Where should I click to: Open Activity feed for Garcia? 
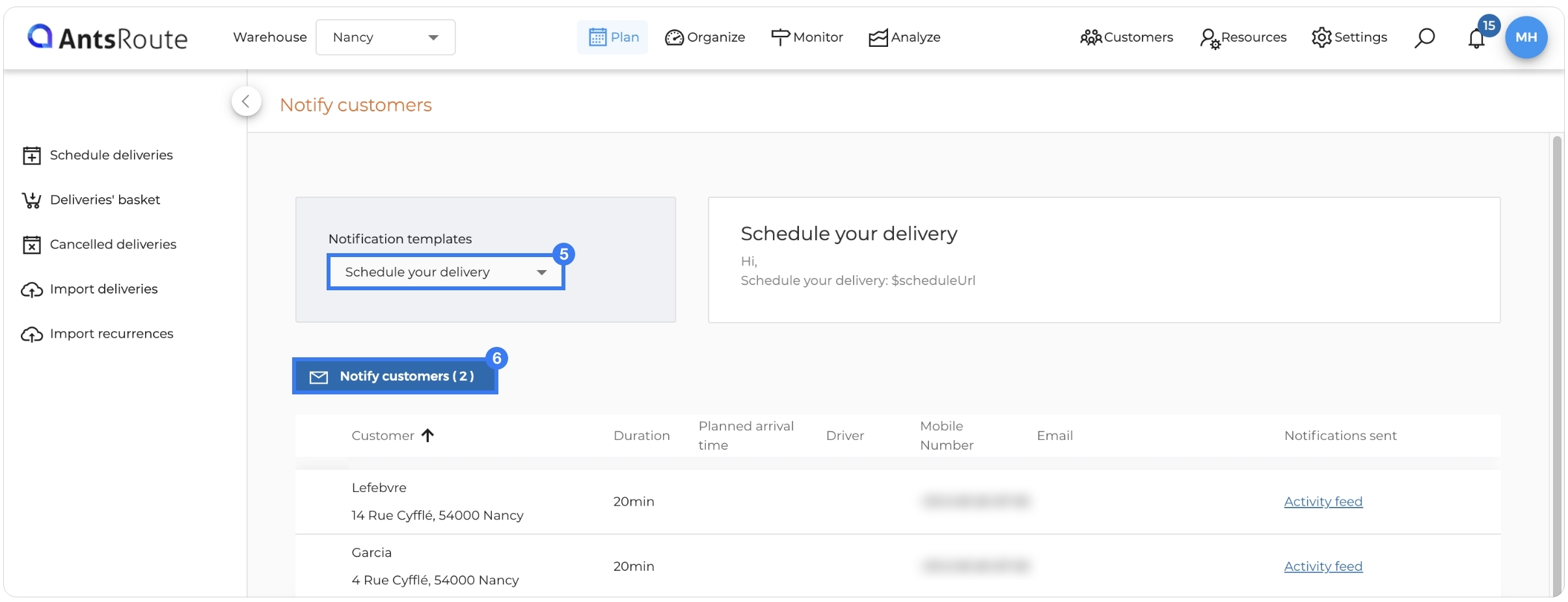pos(1323,567)
